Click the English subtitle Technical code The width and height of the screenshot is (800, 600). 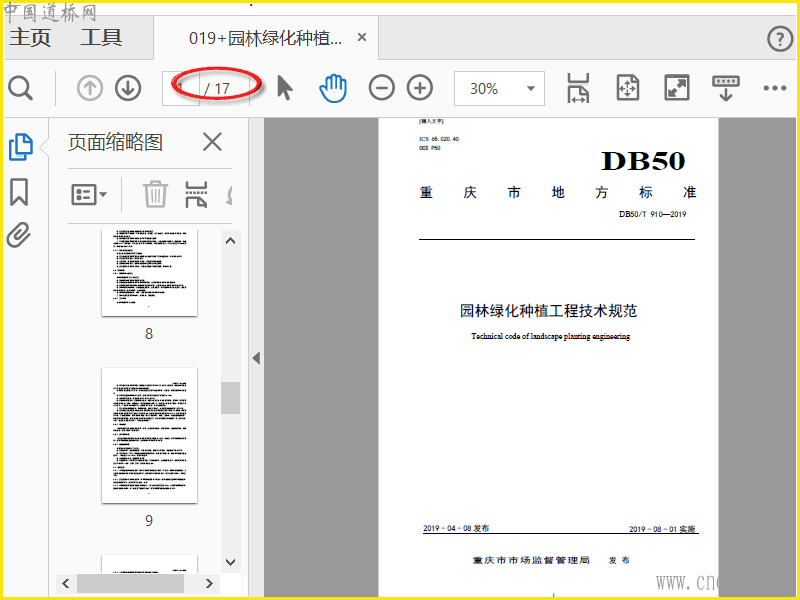(551, 336)
